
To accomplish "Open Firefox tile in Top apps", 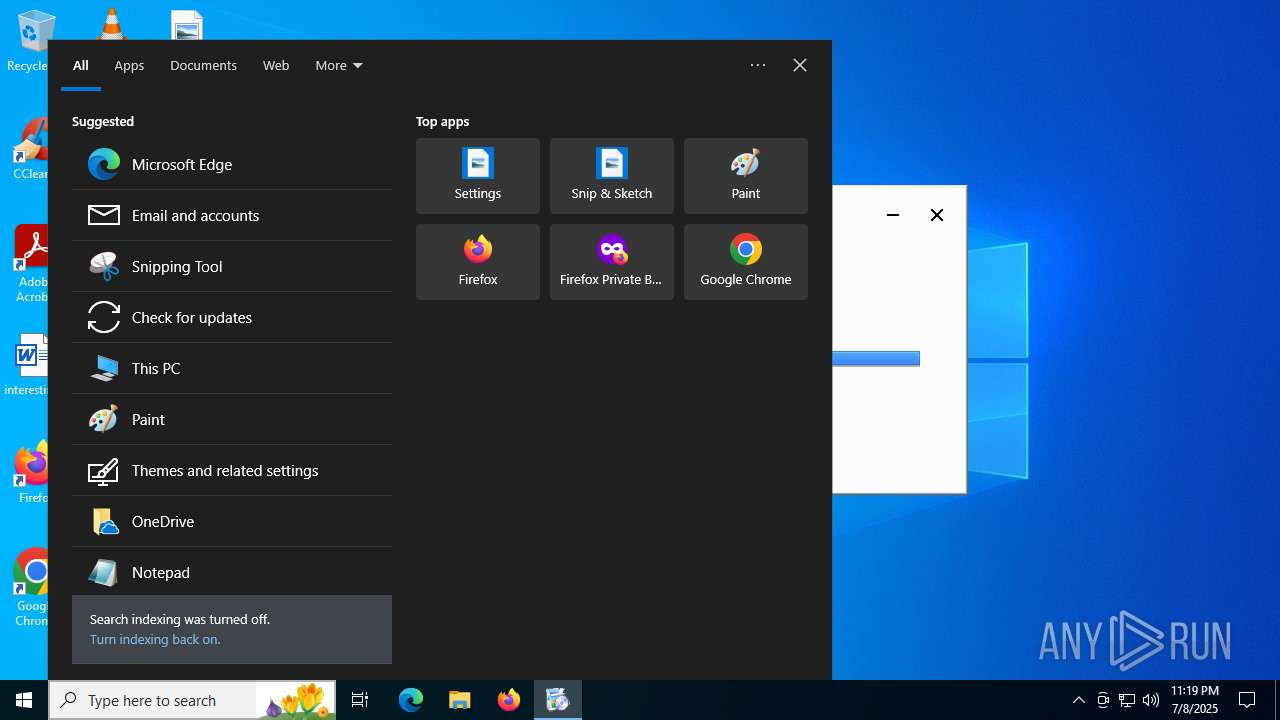I will click(x=478, y=262).
